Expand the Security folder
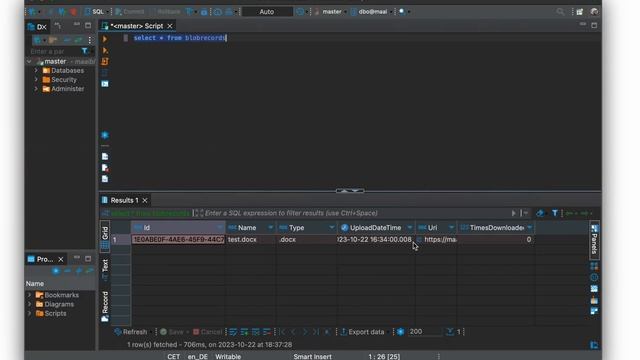 36,80
